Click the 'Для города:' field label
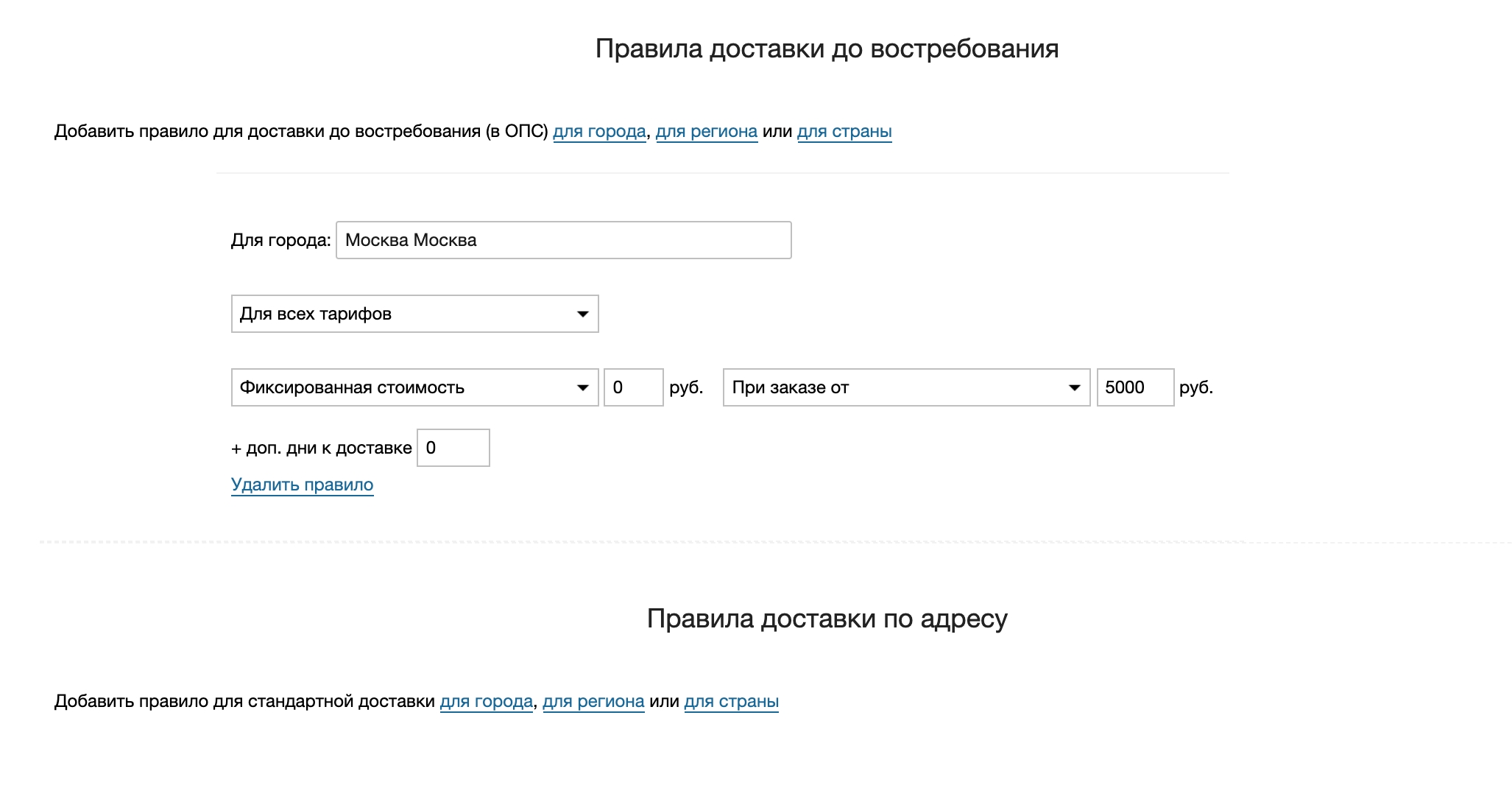The width and height of the screenshot is (1512, 788). tap(280, 241)
